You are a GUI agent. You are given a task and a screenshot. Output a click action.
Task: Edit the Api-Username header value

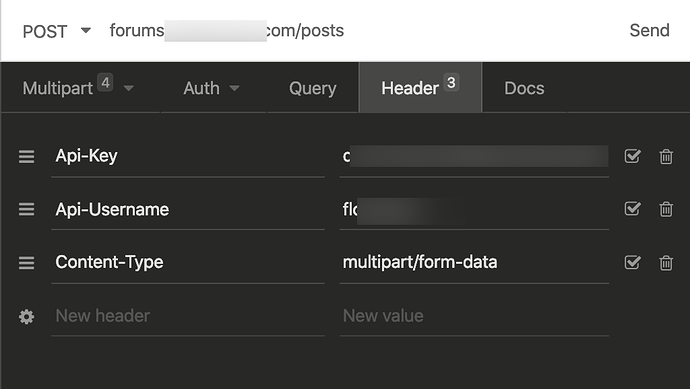click(x=474, y=209)
